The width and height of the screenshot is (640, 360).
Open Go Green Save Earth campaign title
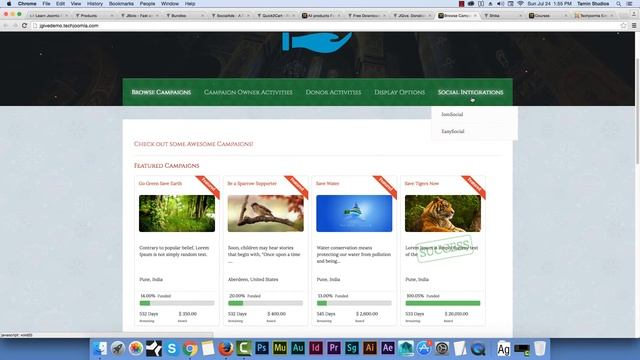[x=160, y=183]
